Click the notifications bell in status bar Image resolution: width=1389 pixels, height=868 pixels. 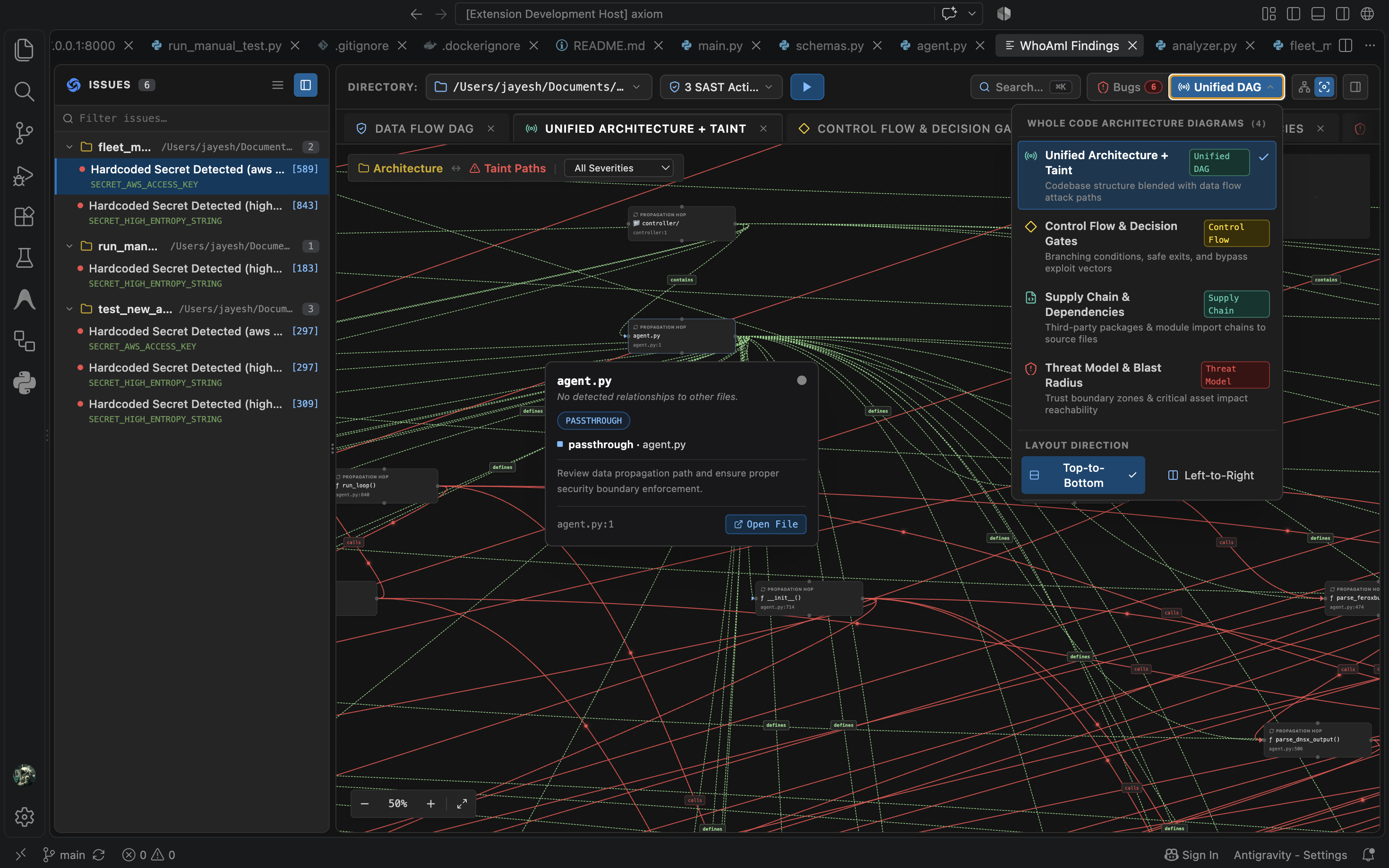coord(1369,854)
